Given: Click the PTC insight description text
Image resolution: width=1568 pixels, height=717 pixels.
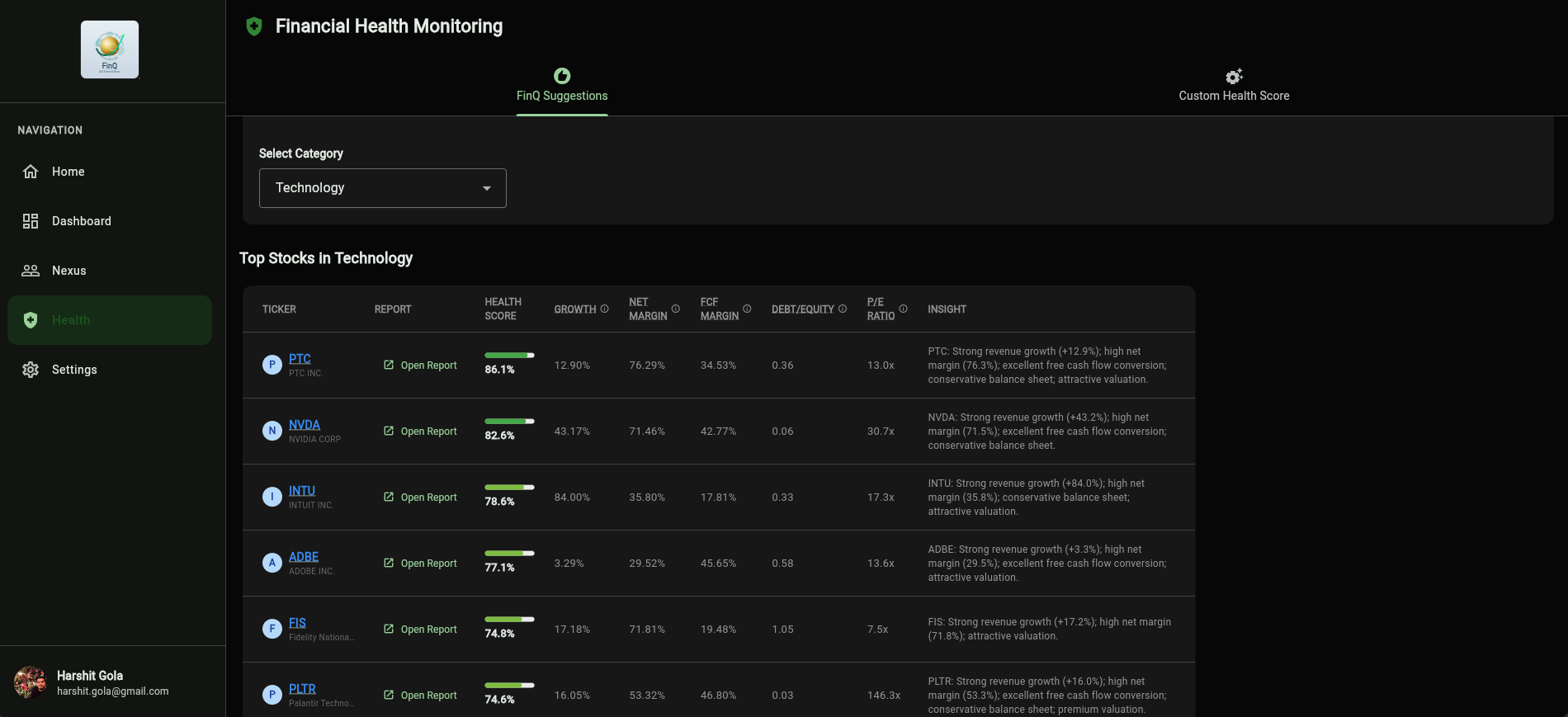Looking at the screenshot, I should (1048, 366).
